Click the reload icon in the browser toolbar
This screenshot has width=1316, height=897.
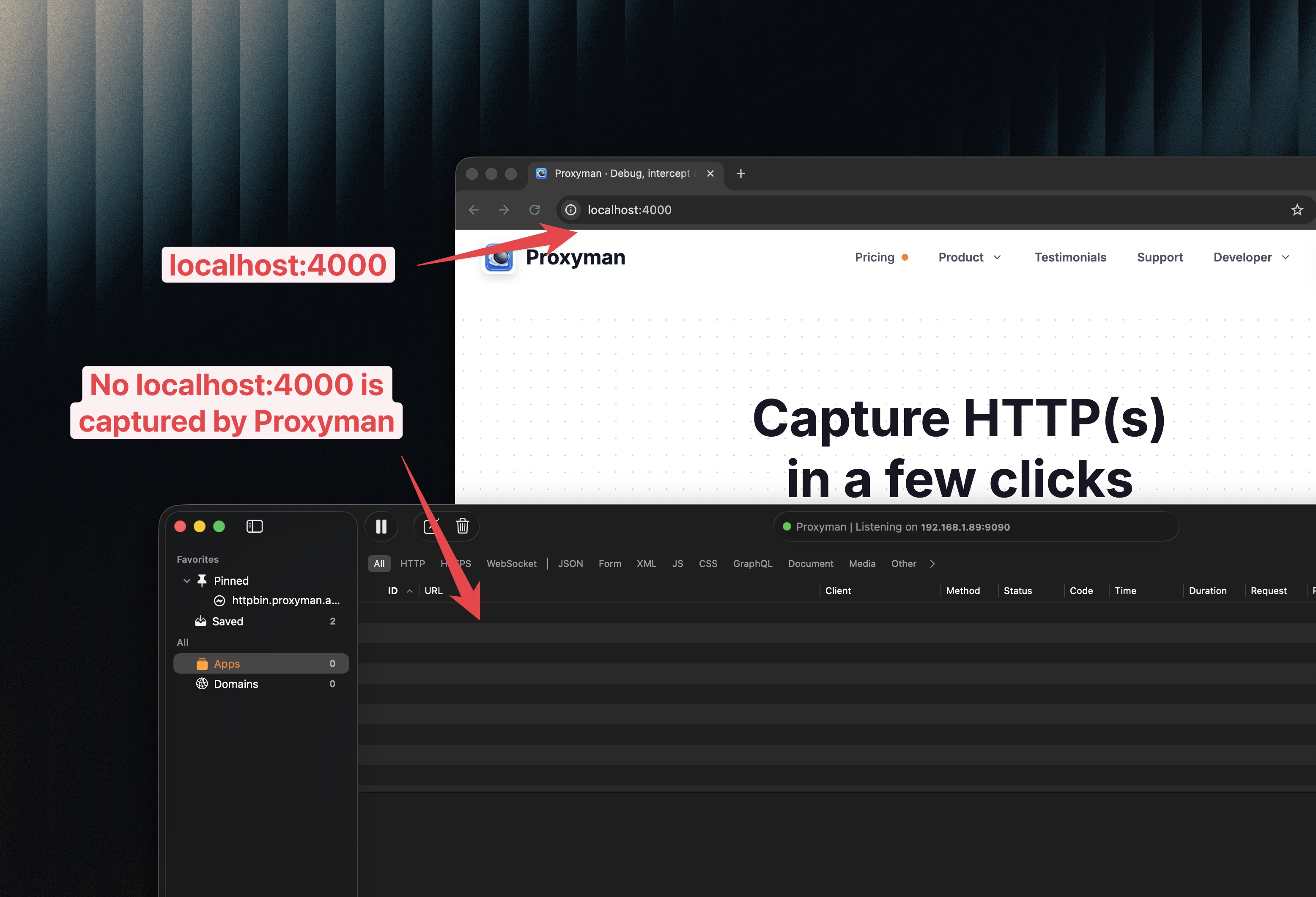pyautogui.click(x=534, y=210)
